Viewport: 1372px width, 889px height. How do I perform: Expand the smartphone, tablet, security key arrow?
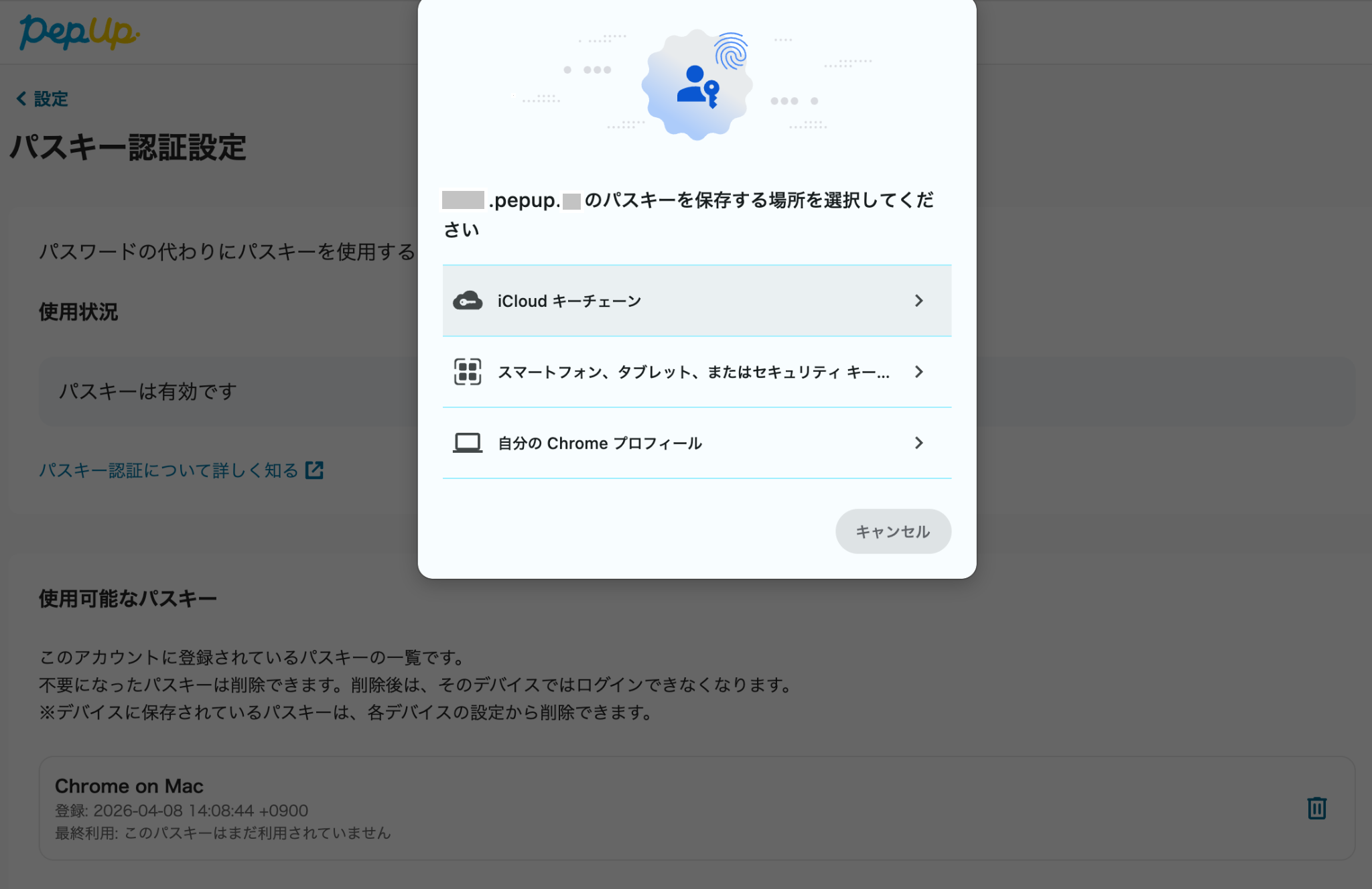(919, 372)
